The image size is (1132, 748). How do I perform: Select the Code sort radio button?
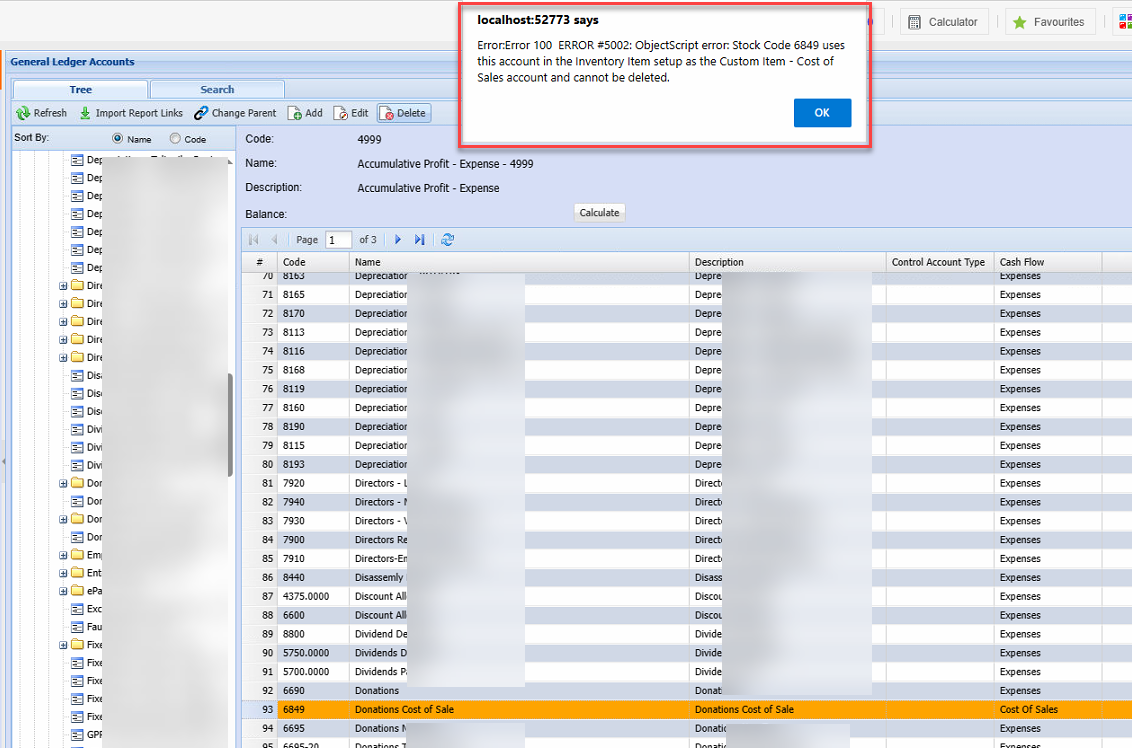[x=175, y=139]
